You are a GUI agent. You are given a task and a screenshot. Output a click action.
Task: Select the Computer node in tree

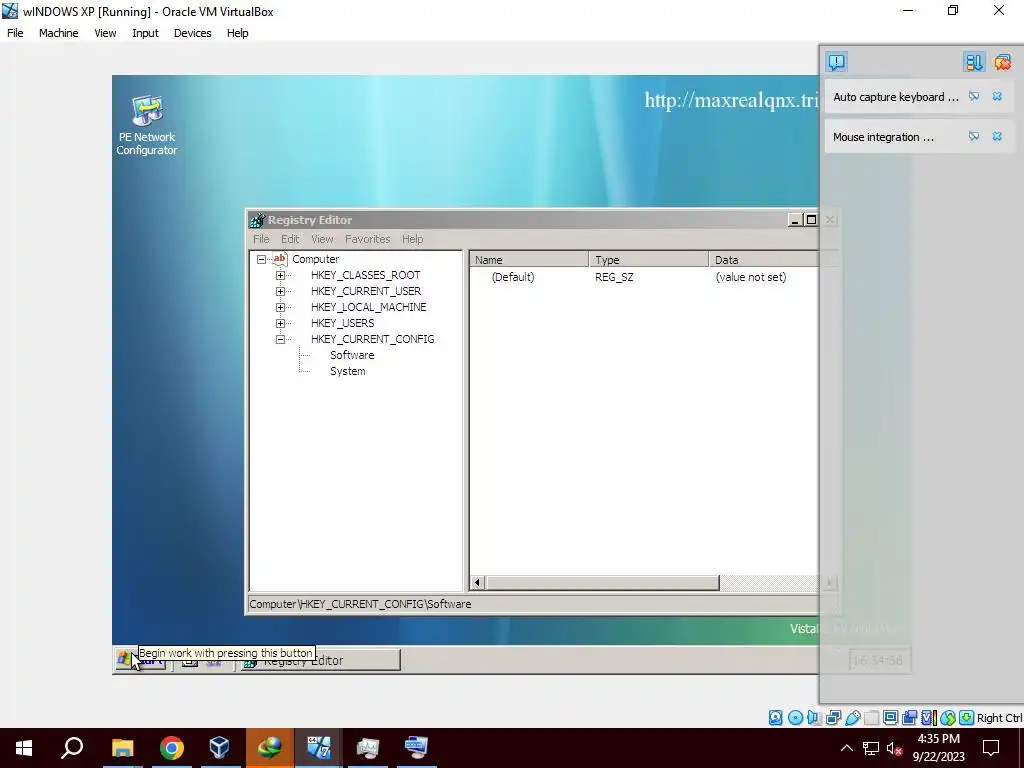(315, 259)
